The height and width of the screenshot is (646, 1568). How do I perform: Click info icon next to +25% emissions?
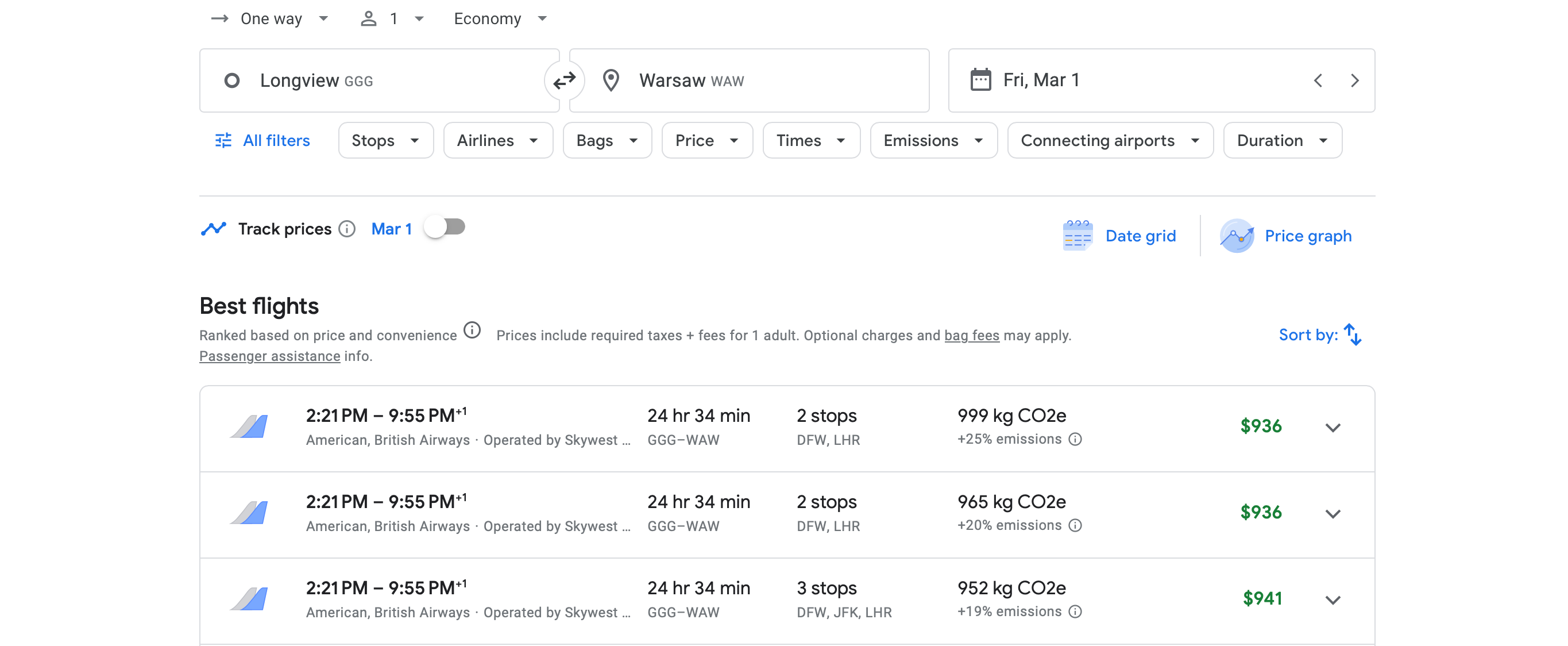tap(1076, 439)
